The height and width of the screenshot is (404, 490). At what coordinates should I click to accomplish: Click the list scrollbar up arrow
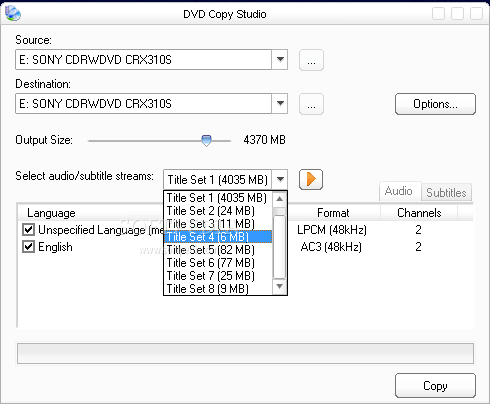279,199
